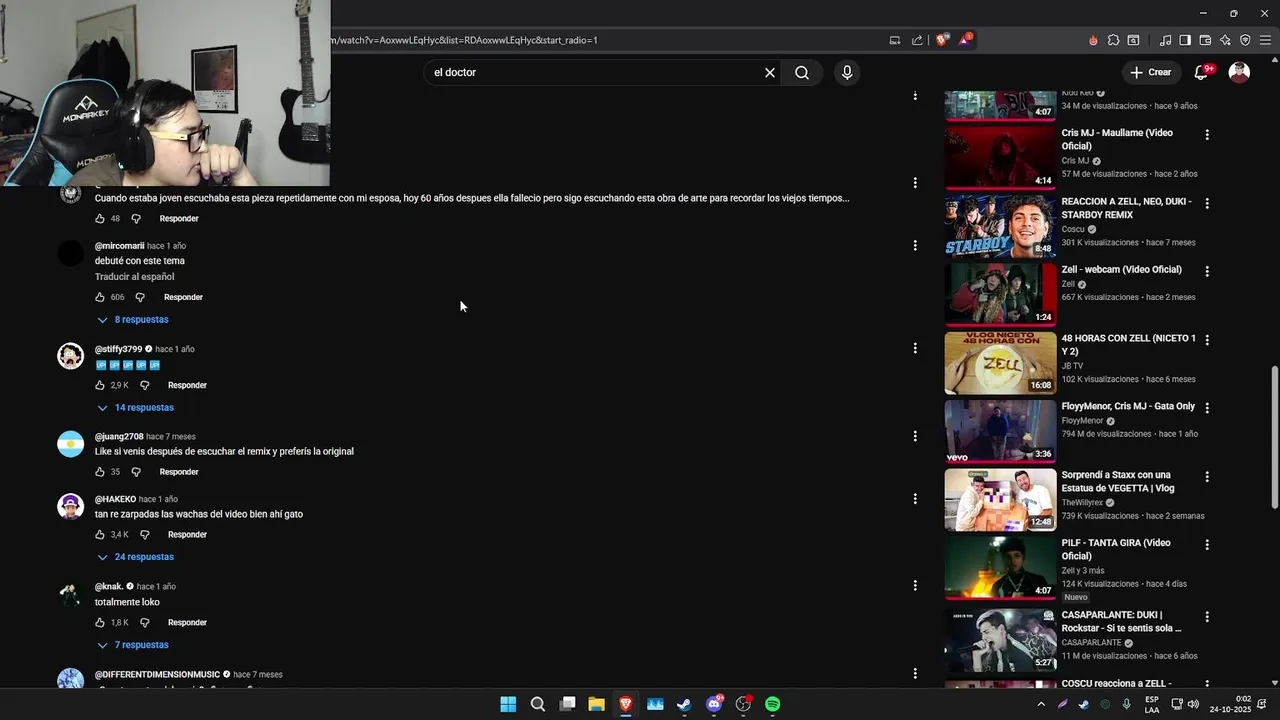Open CASAPARLANTE: DUKI Rockstar video title
1280x720 pixels.
coord(1121,621)
